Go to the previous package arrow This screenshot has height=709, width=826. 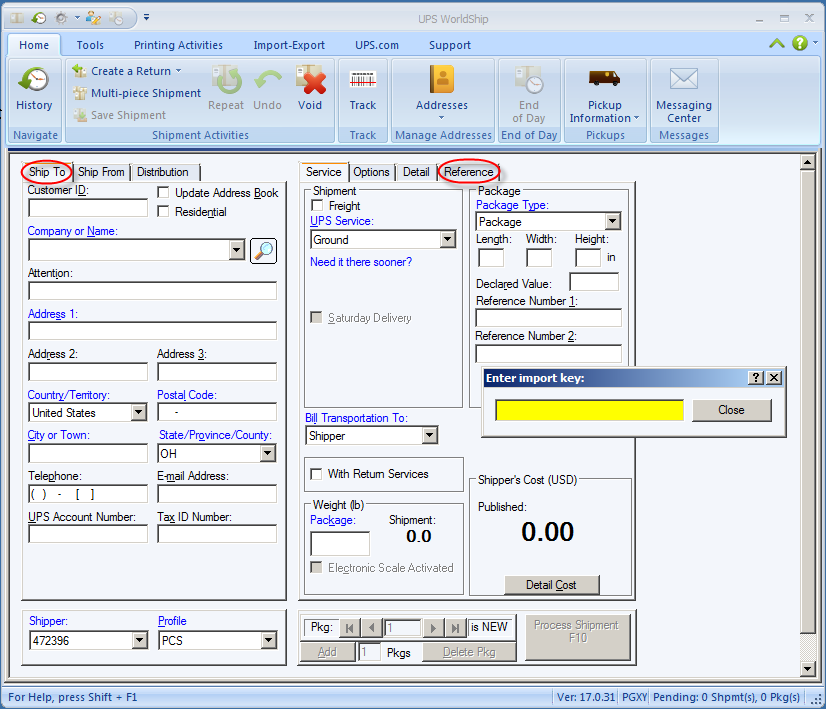[372, 628]
